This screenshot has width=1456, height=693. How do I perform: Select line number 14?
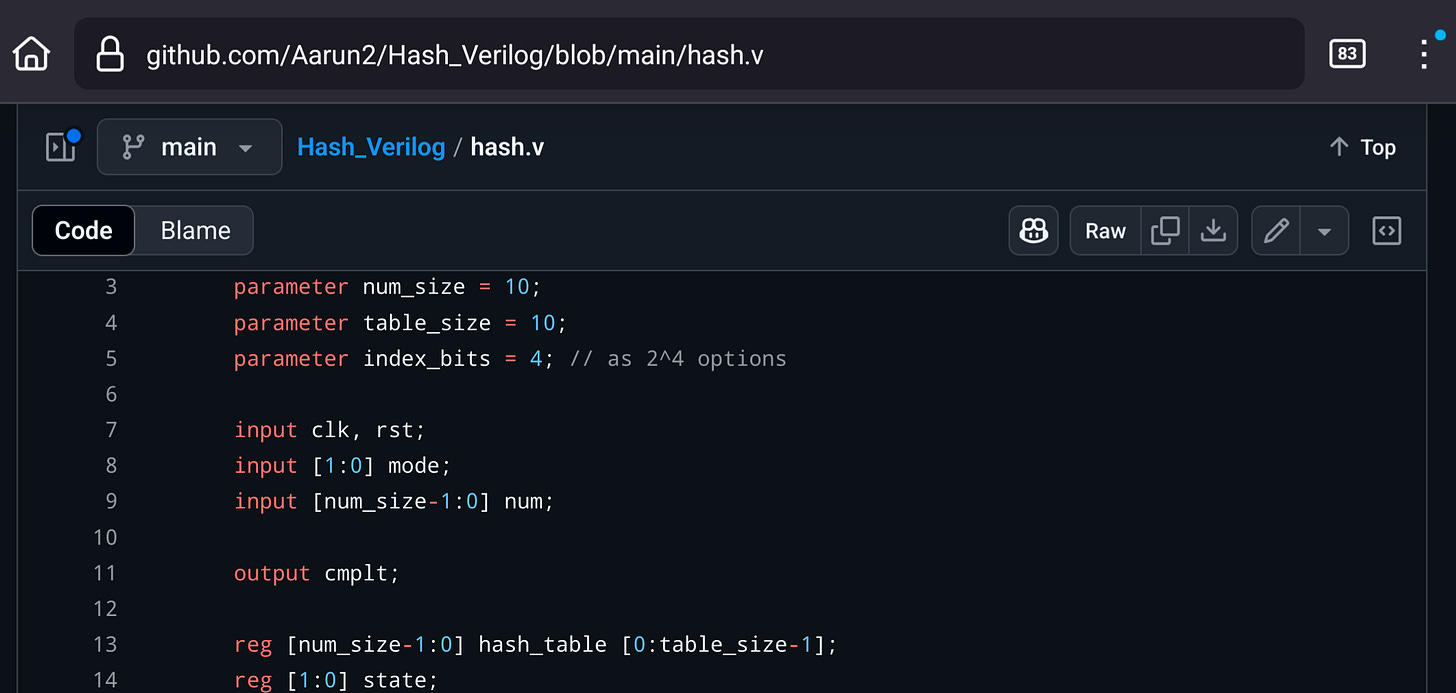point(105,680)
